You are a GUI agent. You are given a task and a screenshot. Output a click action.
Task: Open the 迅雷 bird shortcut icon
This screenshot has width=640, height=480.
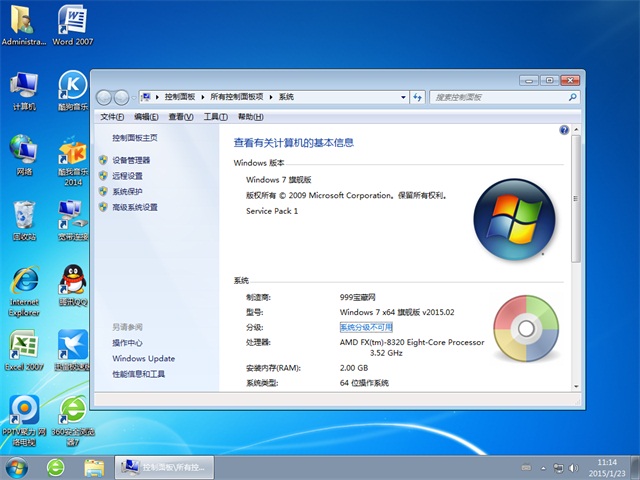[x=73, y=350]
